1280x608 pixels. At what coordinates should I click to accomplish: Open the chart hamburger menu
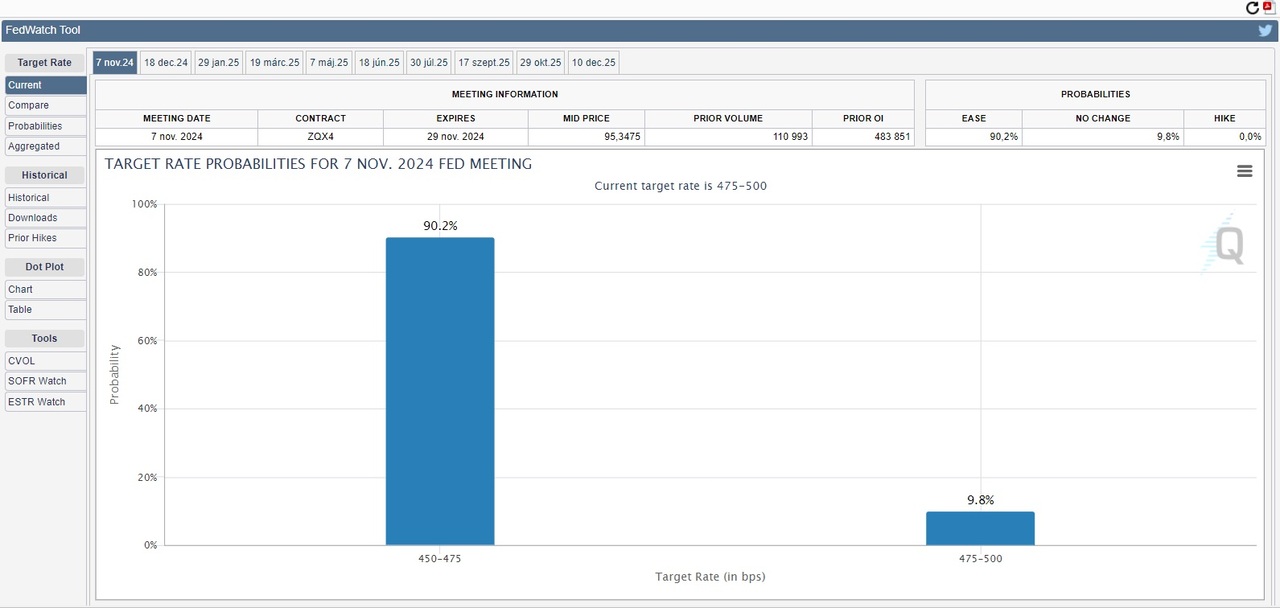[1244, 171]
